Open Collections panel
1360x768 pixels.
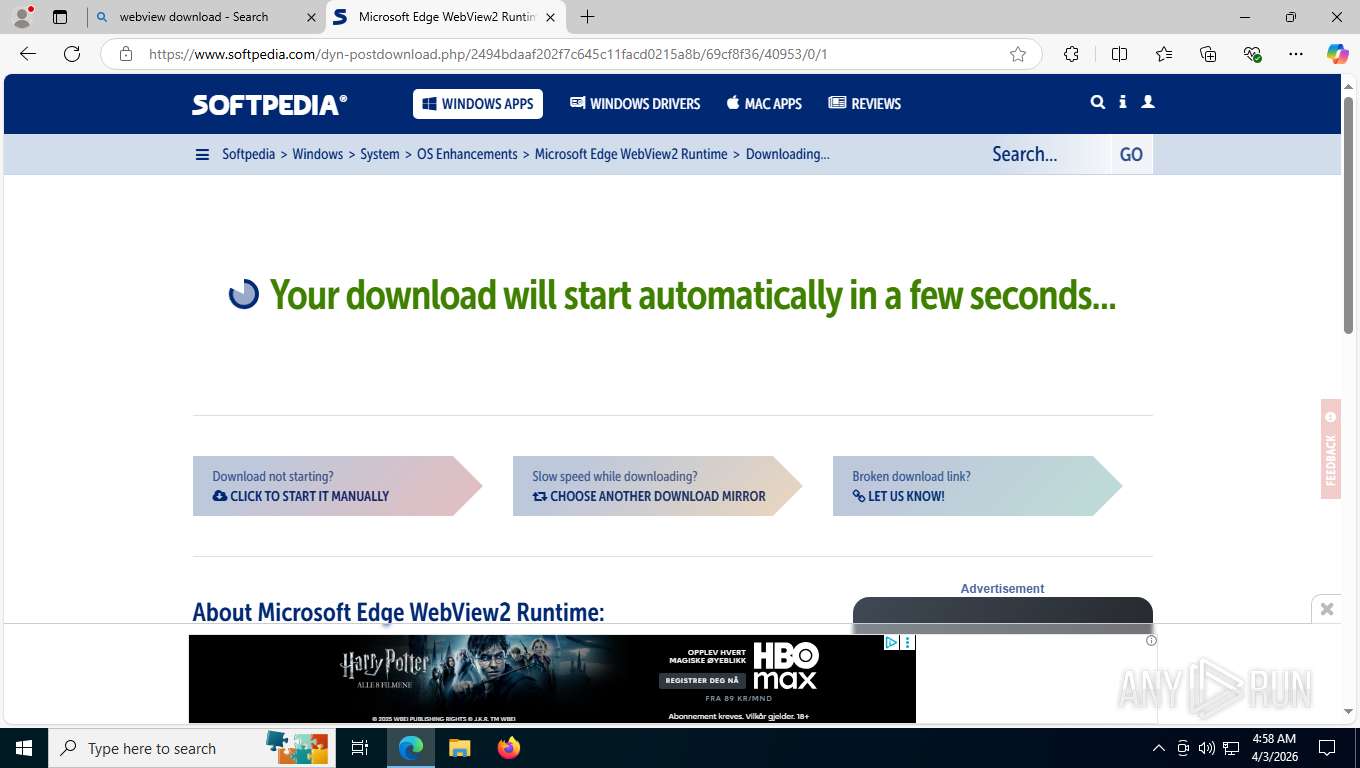pyautogui.click(x=1208, y=54)
